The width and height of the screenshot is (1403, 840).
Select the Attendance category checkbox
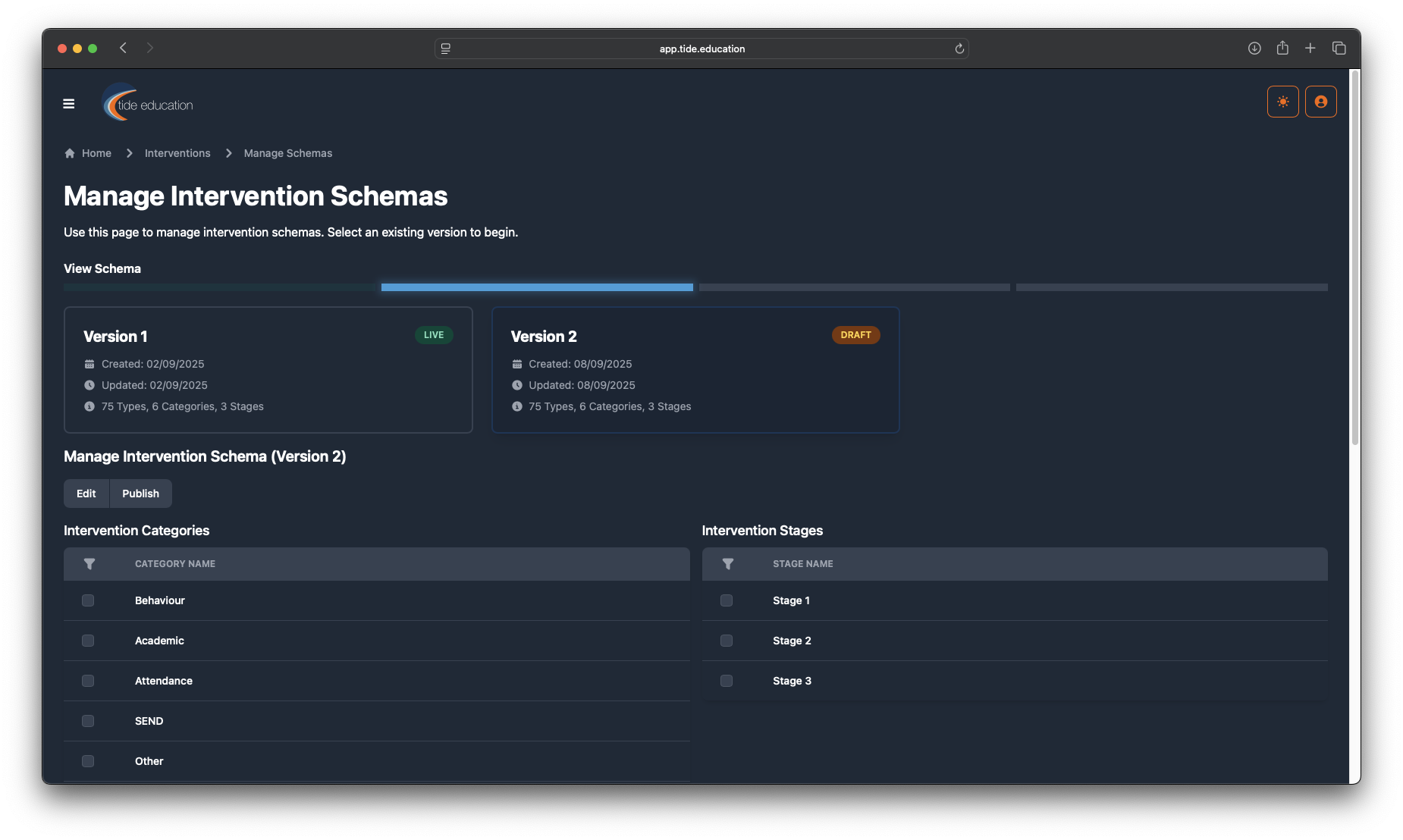pyautogui.click(x=88, y=681)
